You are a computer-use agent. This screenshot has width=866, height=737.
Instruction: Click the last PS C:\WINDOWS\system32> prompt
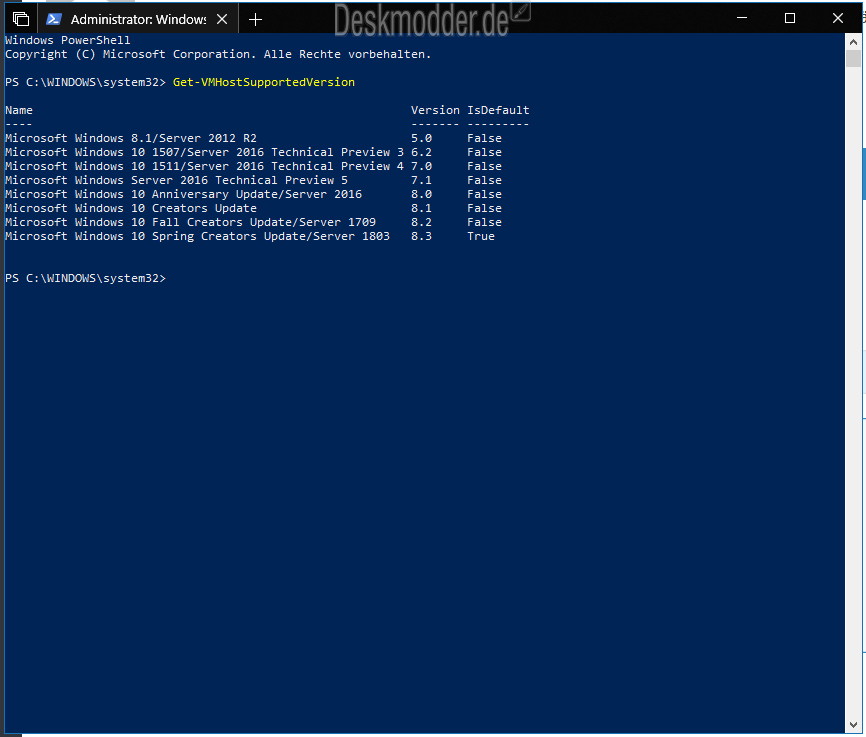86,278
